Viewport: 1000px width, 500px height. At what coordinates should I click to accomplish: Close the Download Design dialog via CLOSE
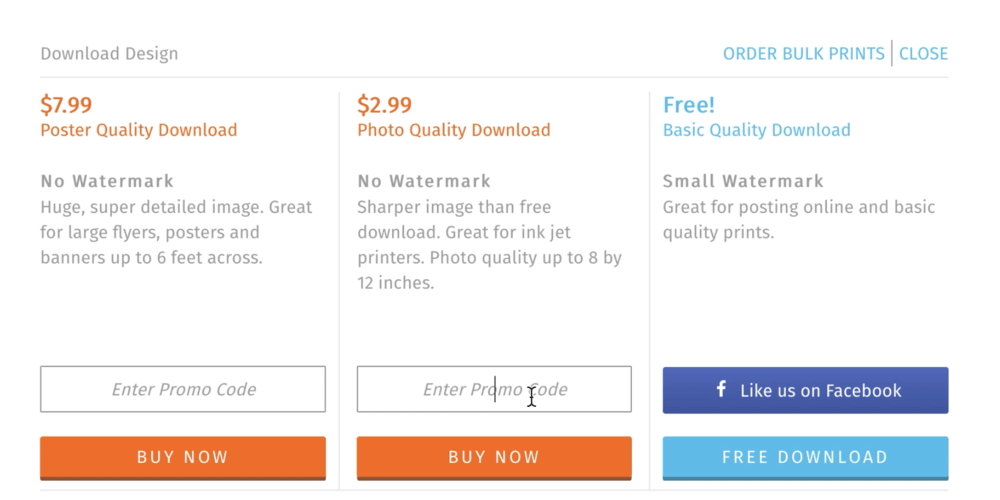click(x=923, y=54)
